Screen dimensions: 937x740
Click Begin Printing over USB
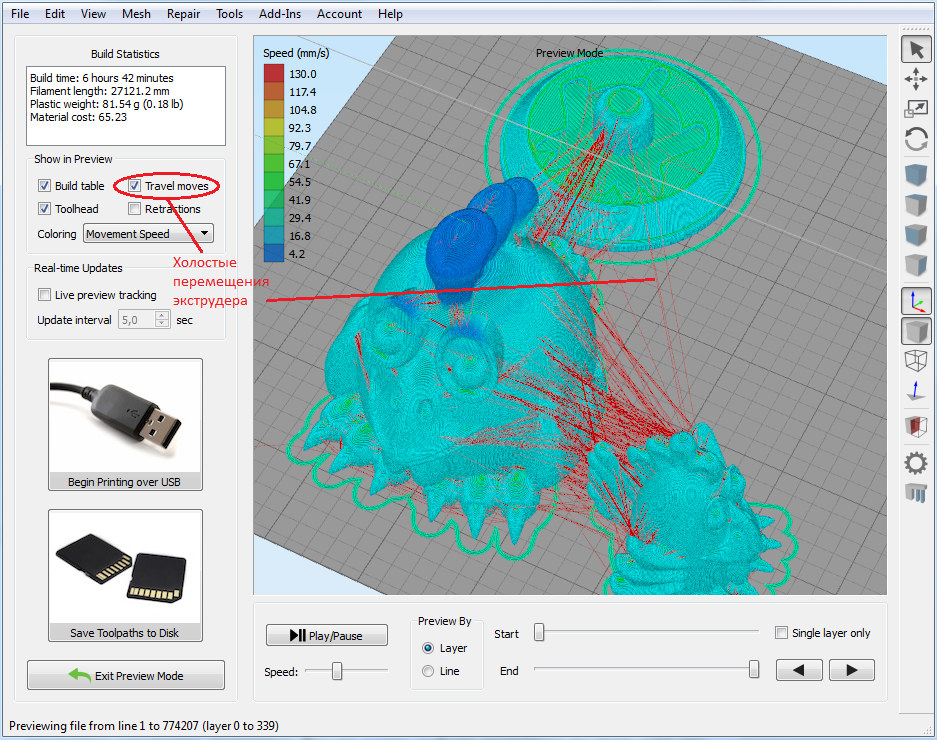125,424
